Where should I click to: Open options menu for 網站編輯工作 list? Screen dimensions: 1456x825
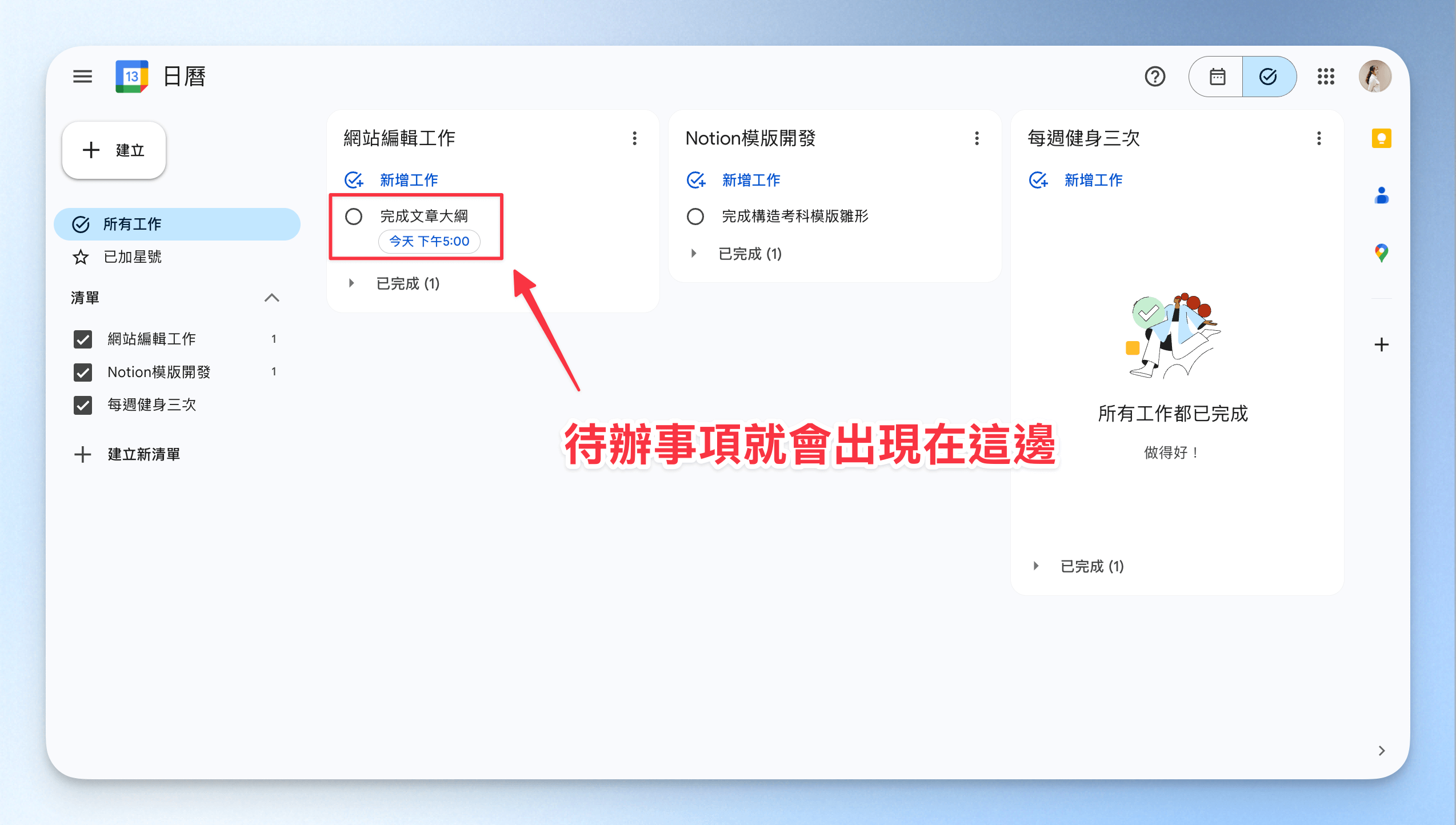click(x=634, y=138)
